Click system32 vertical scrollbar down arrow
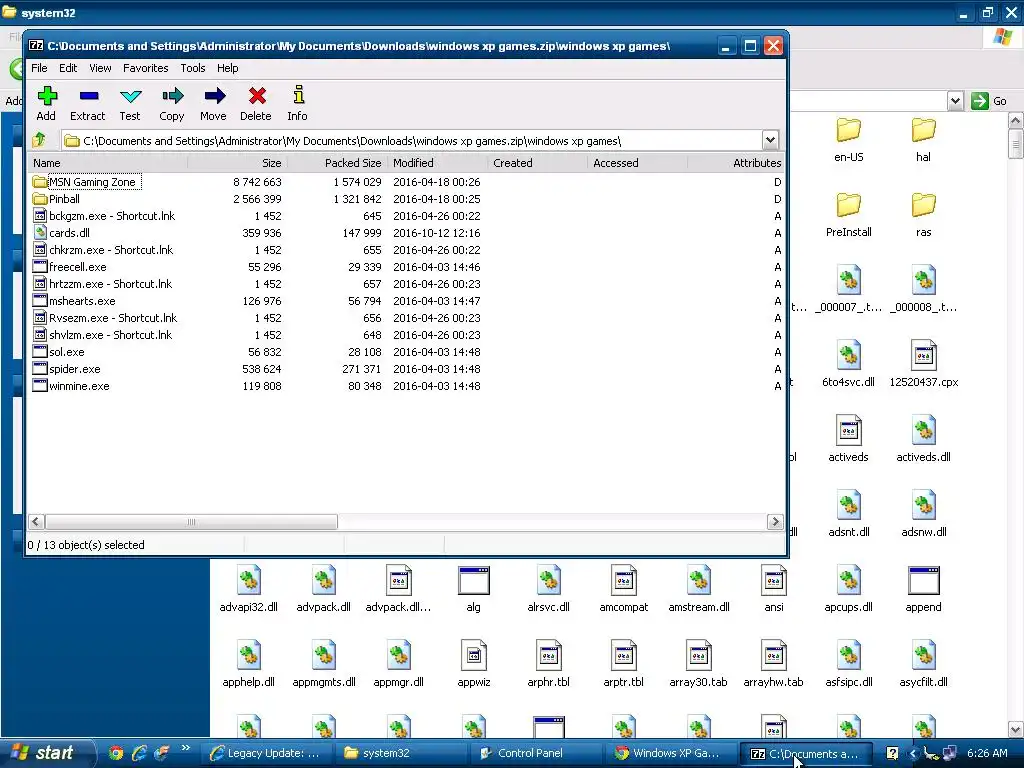The height and width of the screenshot is (768, 1024). click(1016, 729)
